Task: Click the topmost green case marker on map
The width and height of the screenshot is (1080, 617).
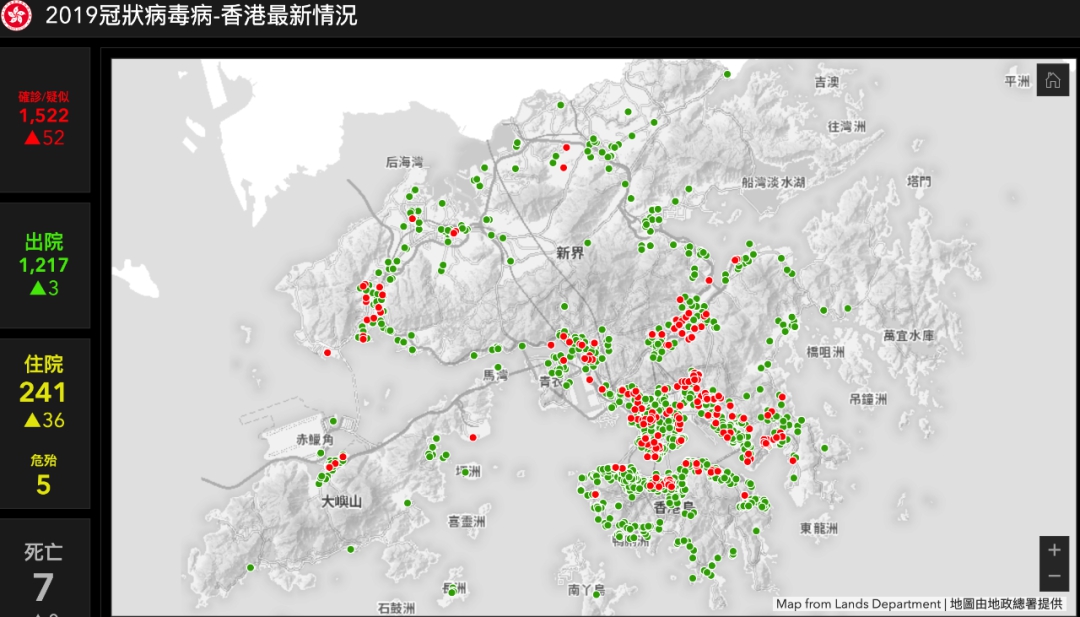Action: [728, 74]
